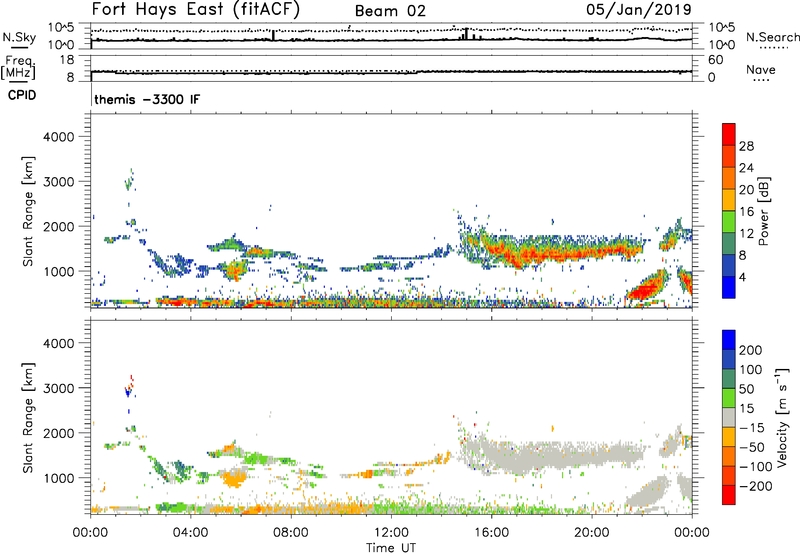Click the yellow-orange 16–20 dB power swatch
Screen dimensions: 800x554
[x=729, y=200]
